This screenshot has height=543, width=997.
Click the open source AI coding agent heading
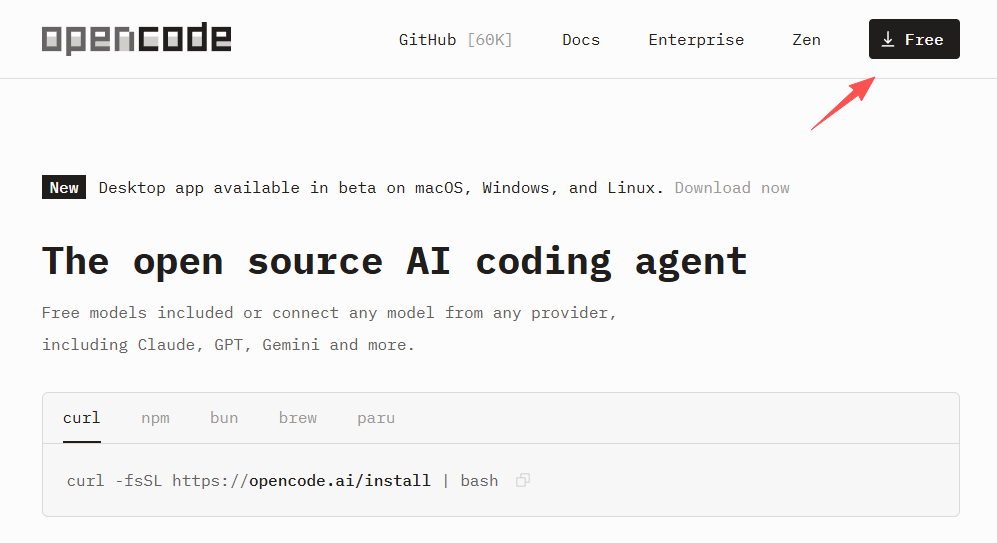pyautogui.click(x=394, y=261)
